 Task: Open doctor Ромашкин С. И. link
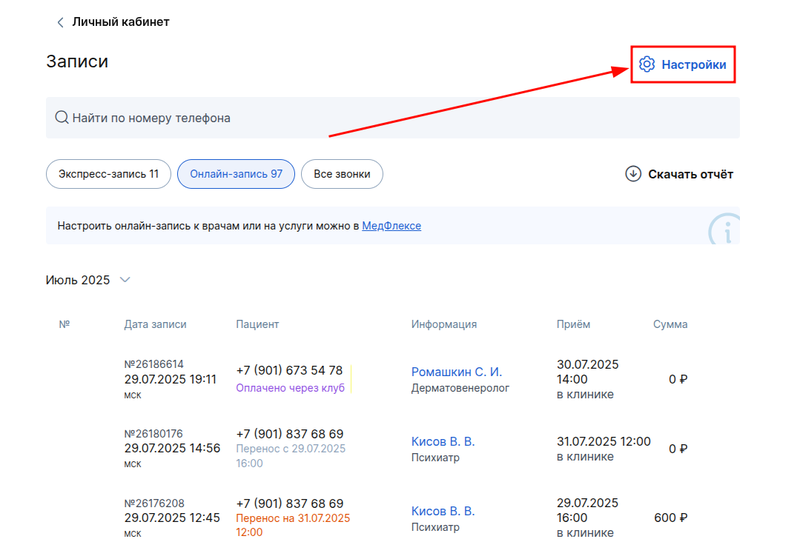point(457,372)
